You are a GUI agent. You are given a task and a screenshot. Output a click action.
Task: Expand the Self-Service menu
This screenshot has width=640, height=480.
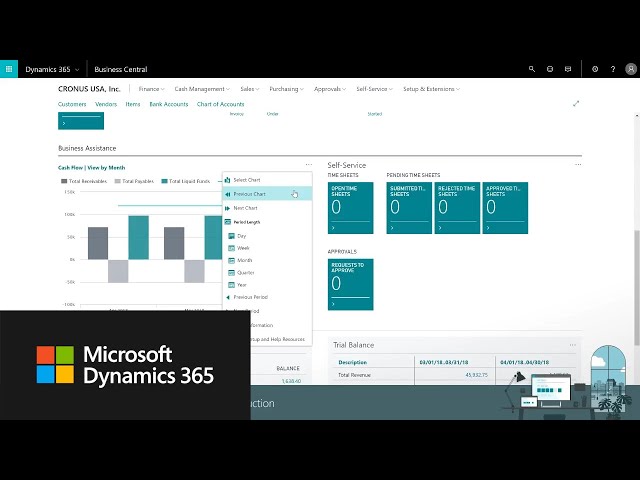[374, 89]
